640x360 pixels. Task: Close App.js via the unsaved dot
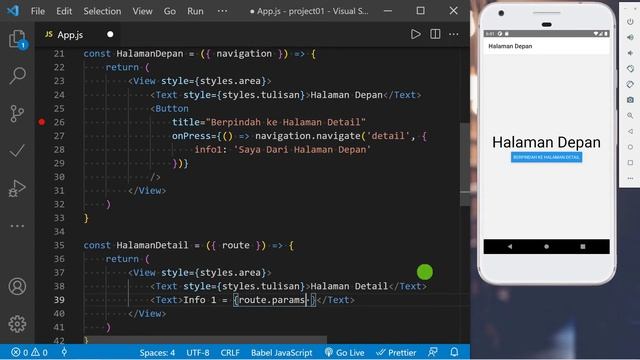coord(110,34)
